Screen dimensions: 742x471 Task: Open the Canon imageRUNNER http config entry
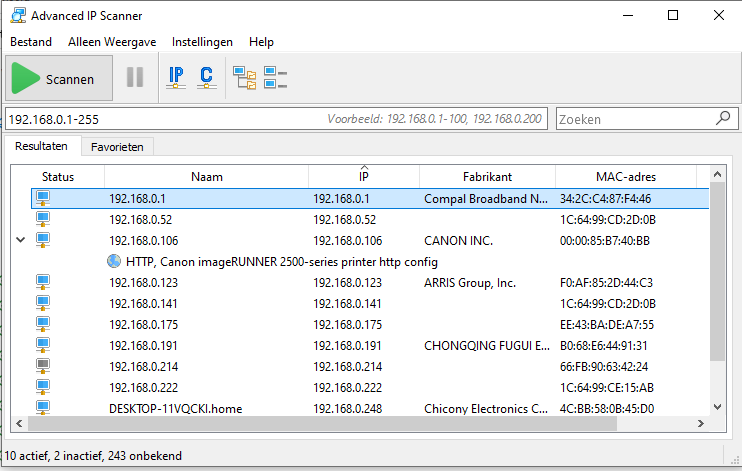[x=282, y=262]
